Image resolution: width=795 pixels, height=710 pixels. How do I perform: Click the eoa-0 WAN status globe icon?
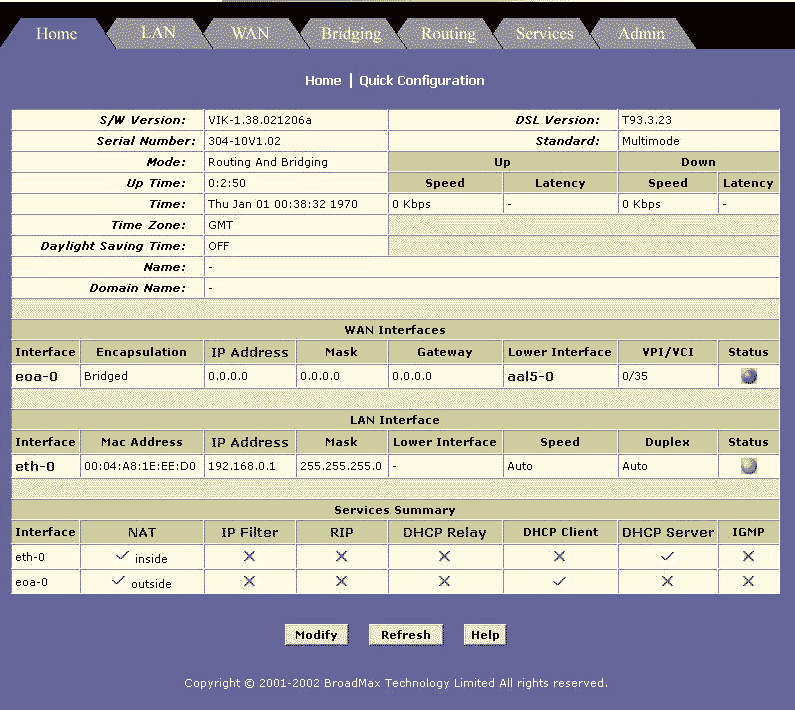[x=748, y=376]
